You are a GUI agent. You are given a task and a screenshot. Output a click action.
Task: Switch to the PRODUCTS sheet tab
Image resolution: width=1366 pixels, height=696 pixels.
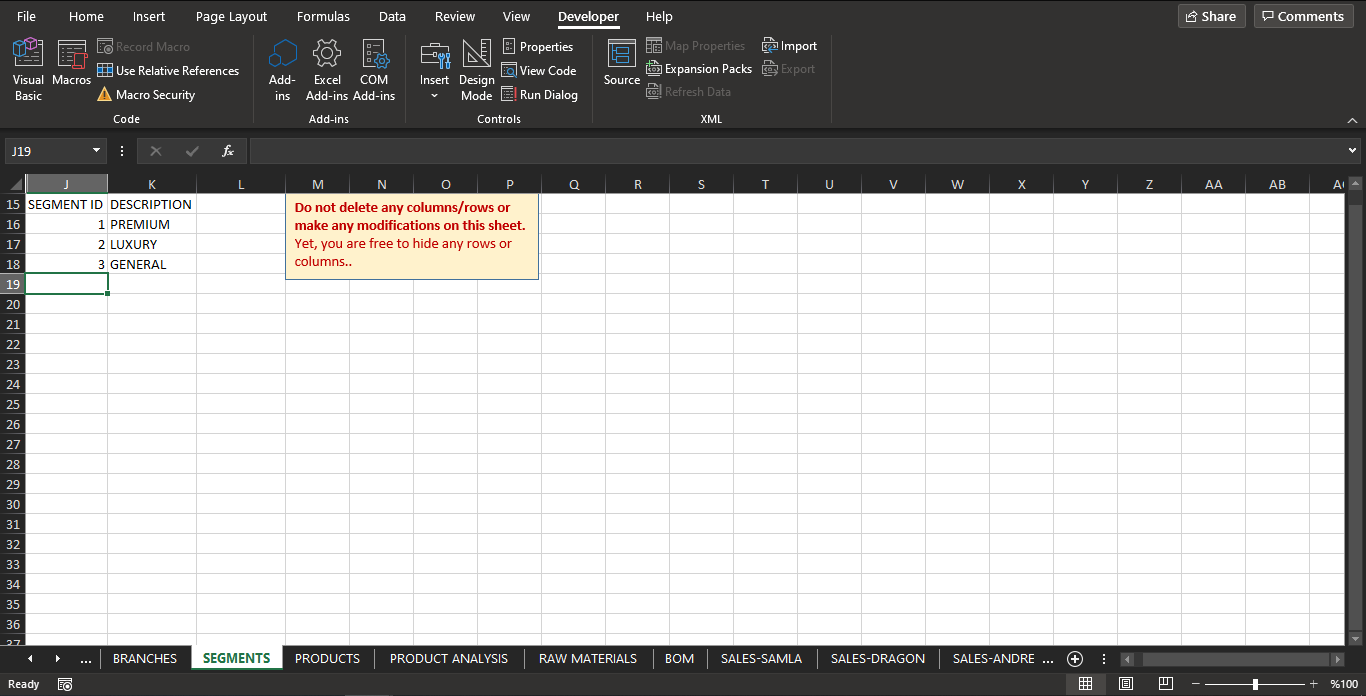coord(327,658)
